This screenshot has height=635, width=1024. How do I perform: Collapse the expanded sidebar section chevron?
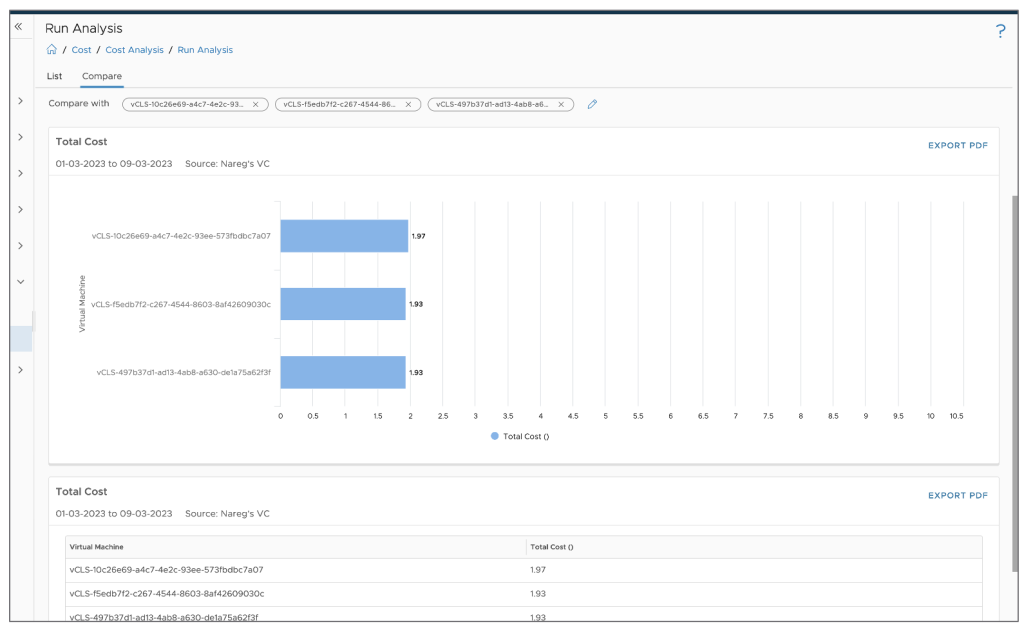20,282
